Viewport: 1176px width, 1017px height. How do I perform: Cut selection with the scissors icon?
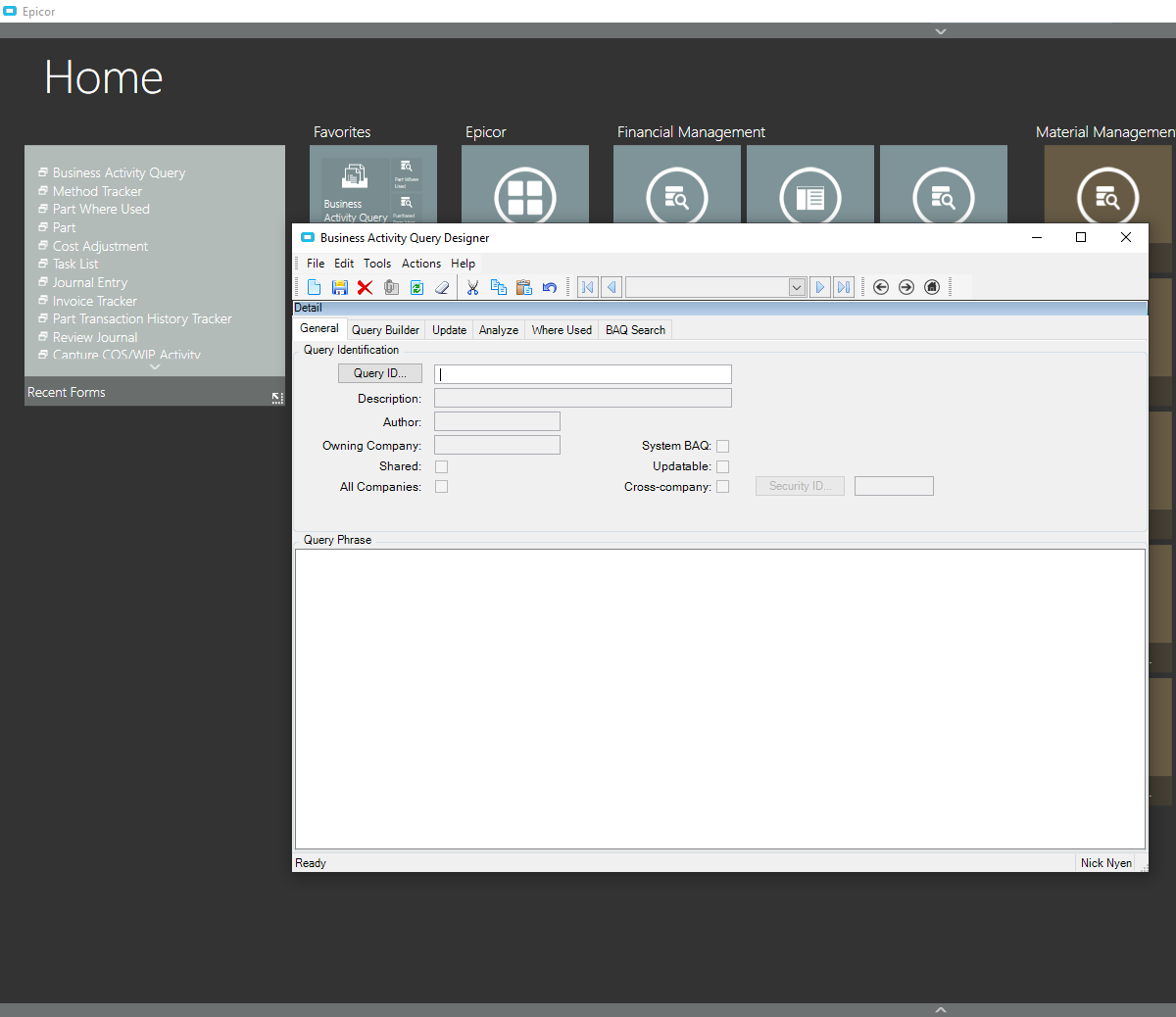pos(472,287)
